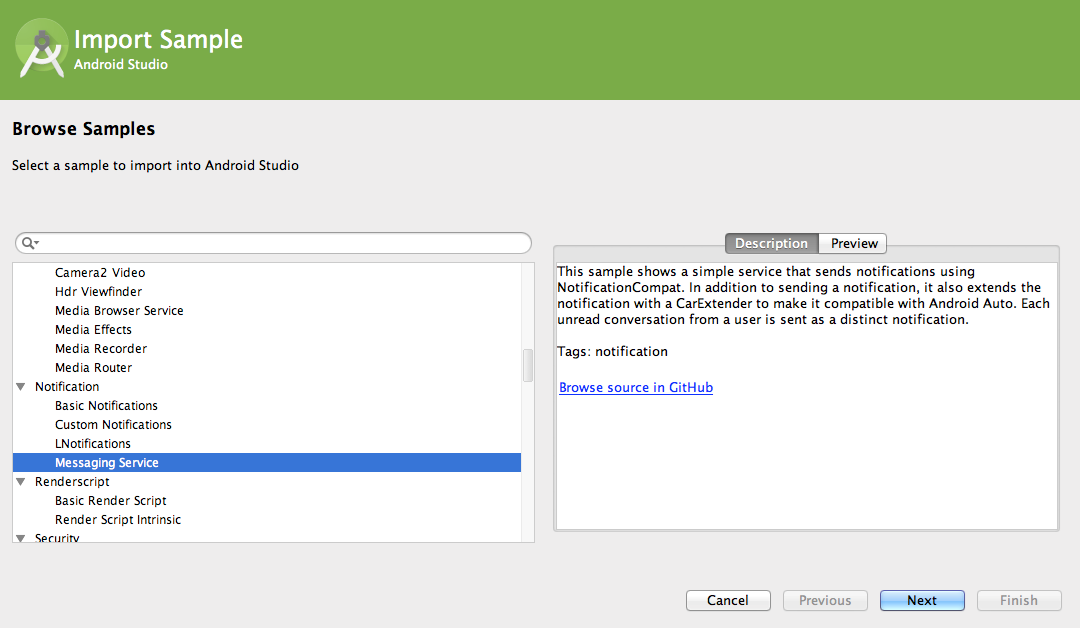Switch to the Description tab

click(771, 243)
